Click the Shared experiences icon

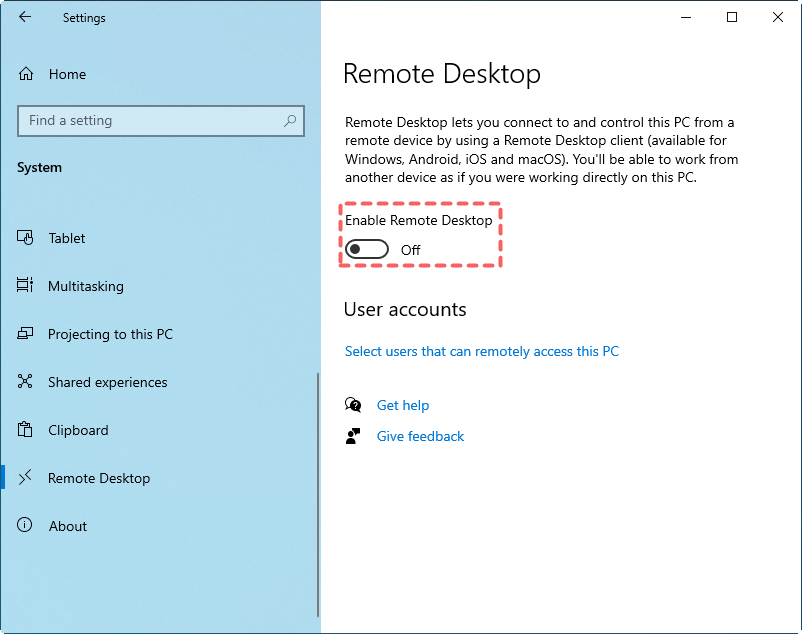26,382
